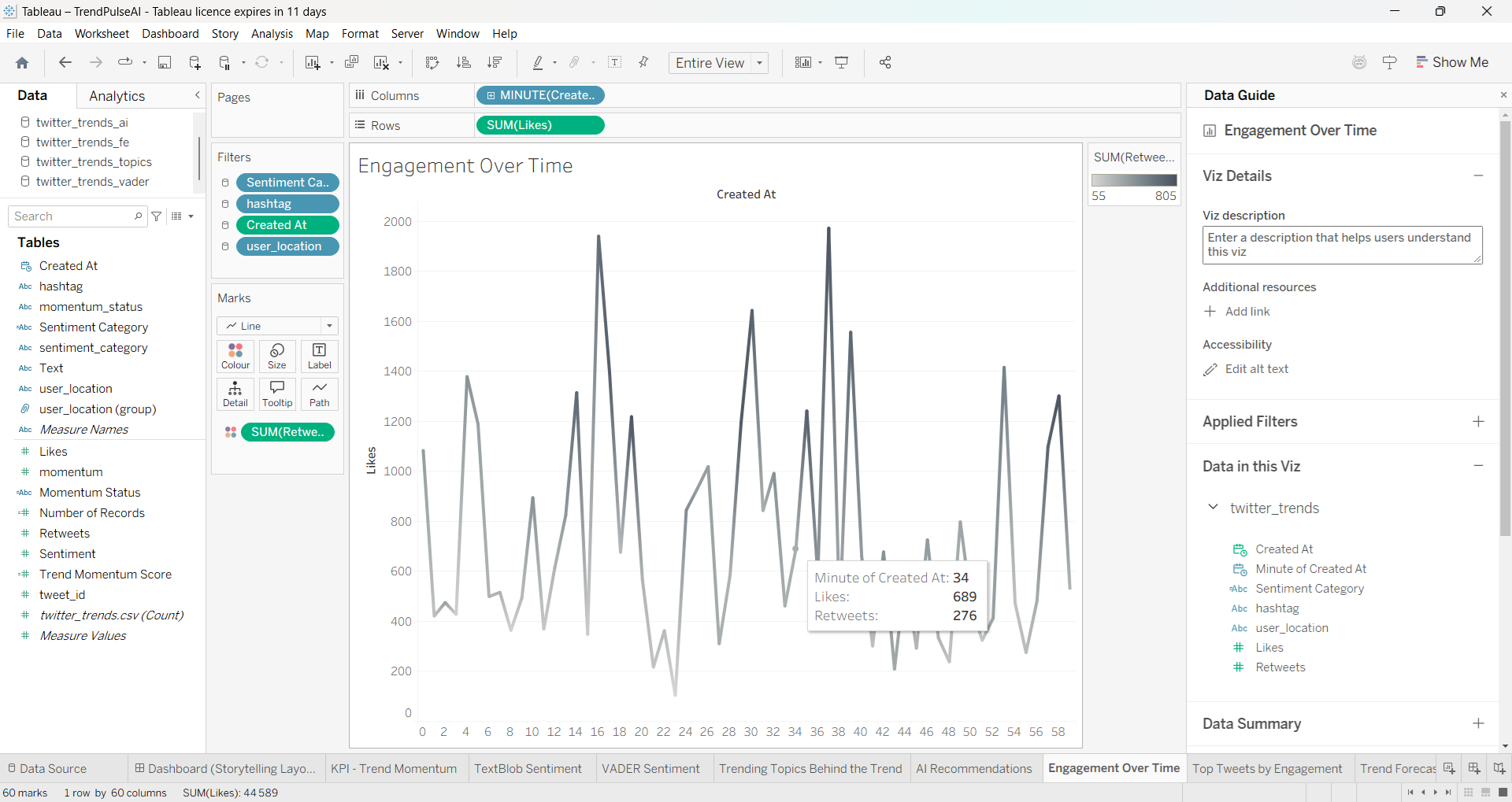
Task: Open the Colour marks card
Action: point(235,356)
